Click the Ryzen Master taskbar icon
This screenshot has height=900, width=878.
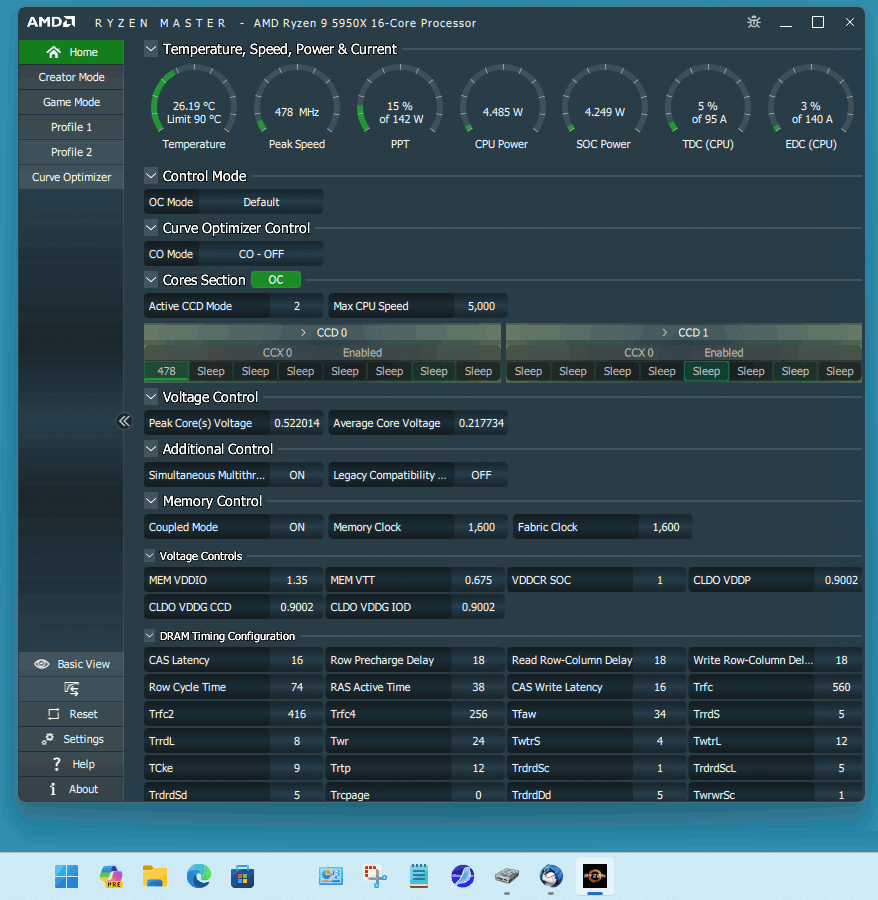[x=595, y=876]
